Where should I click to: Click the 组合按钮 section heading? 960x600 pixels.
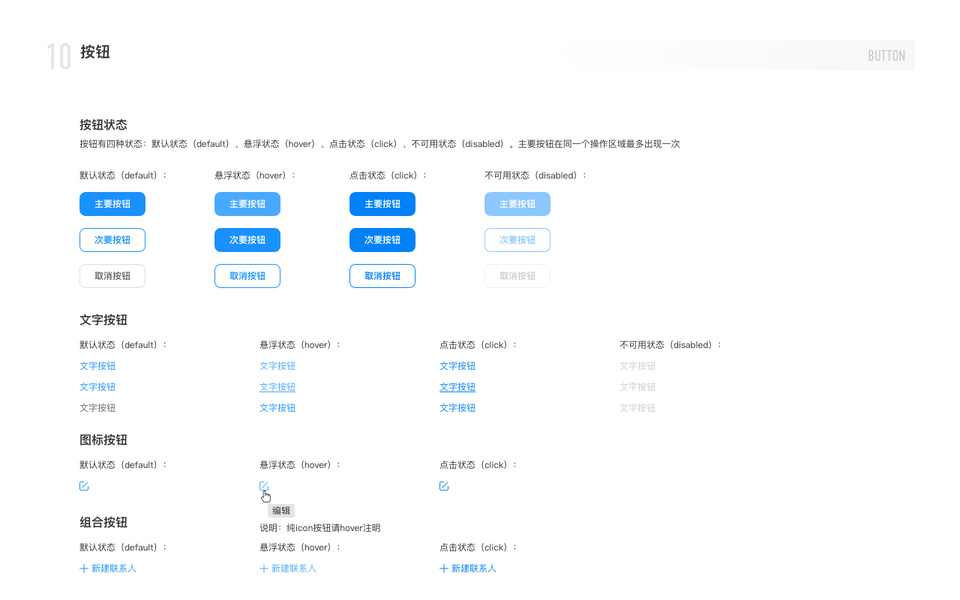(103, 523)
